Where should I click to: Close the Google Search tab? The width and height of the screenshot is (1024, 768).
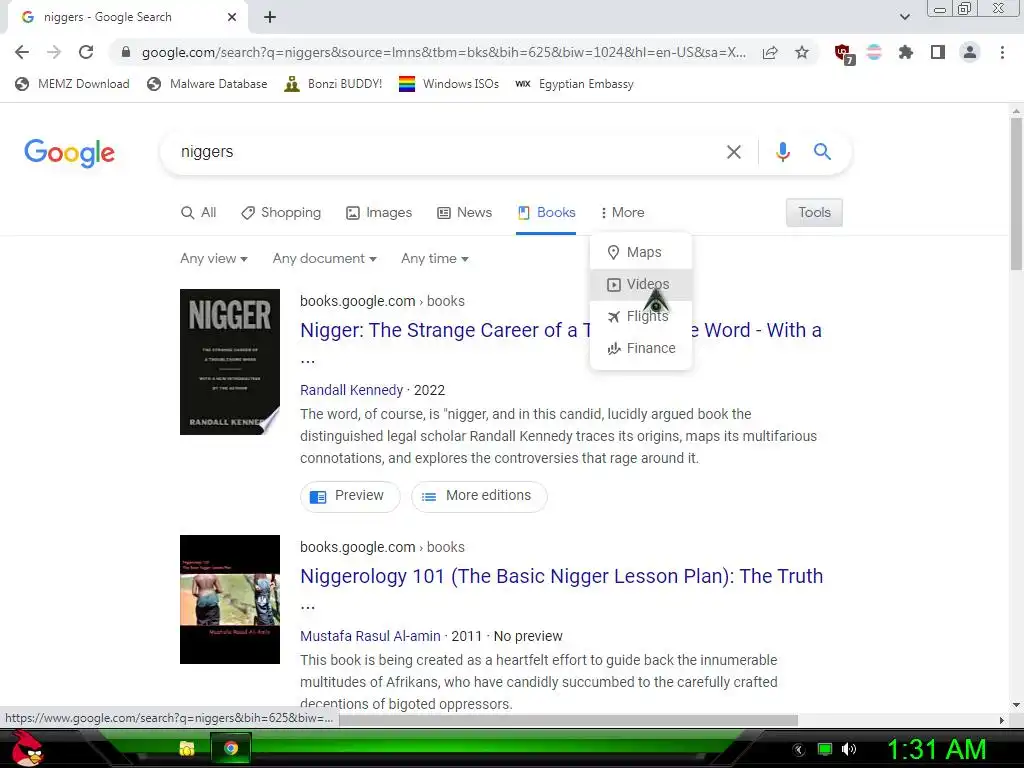232,17
